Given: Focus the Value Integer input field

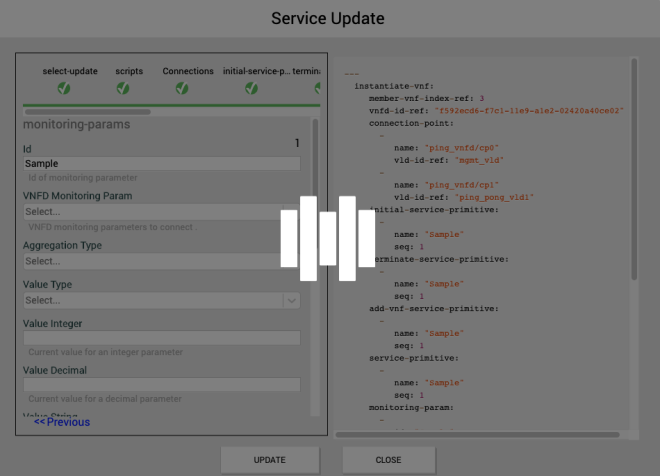Looking at the screenshot, I should pos(161,339).
